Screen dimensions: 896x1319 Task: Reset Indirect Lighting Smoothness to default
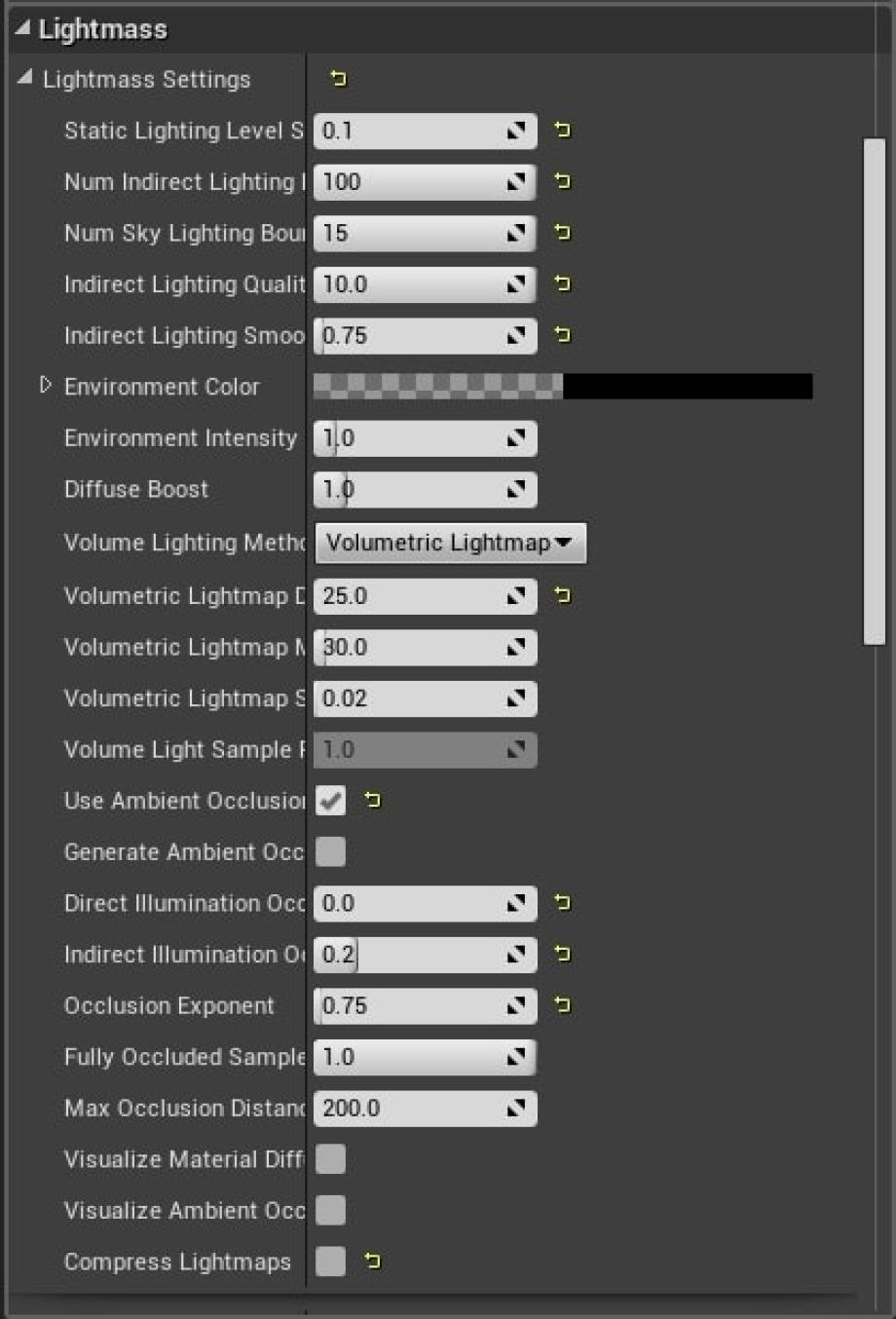pos(562,335)
